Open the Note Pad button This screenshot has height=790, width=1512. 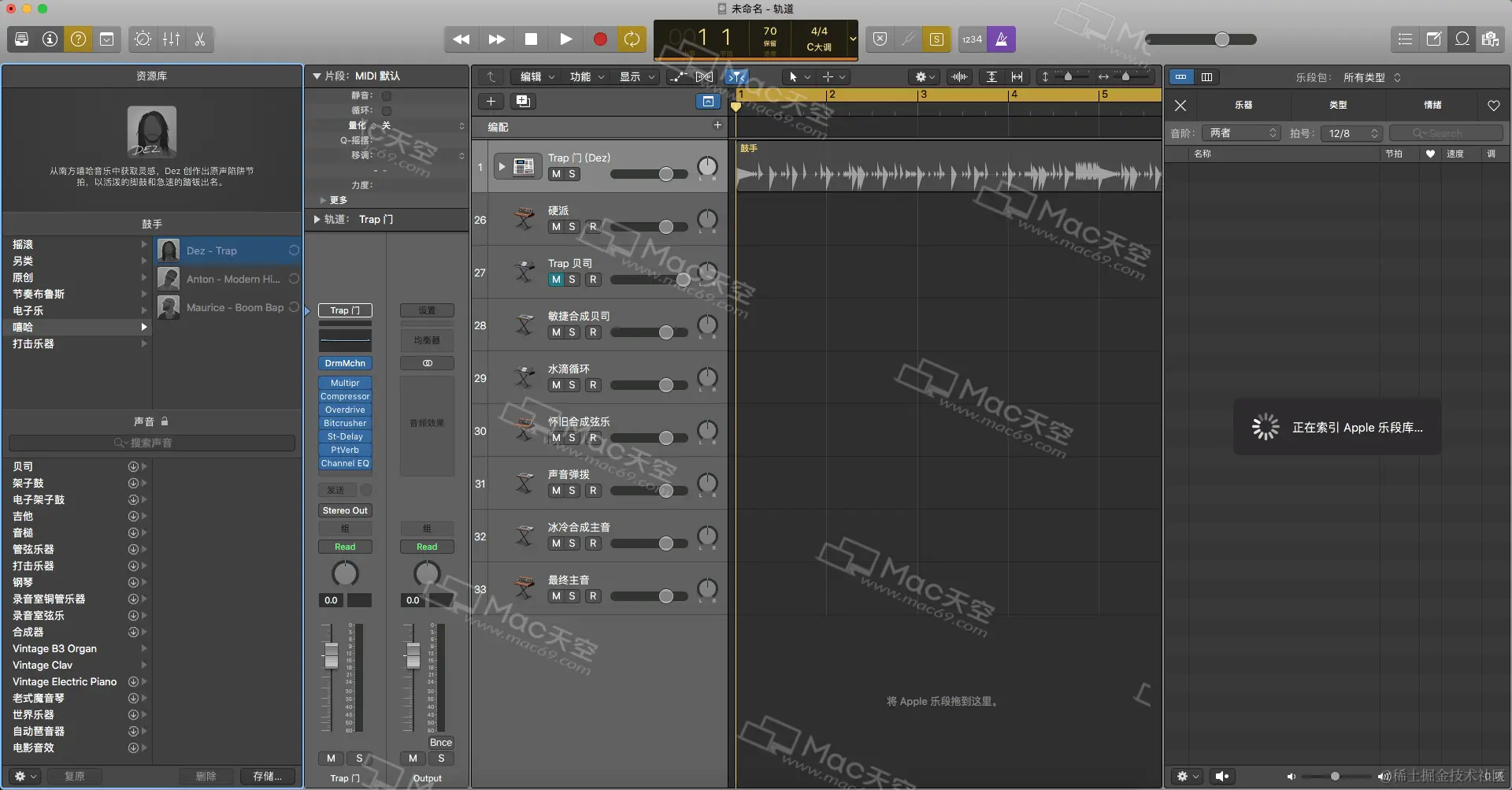[x=1434, y=39]
